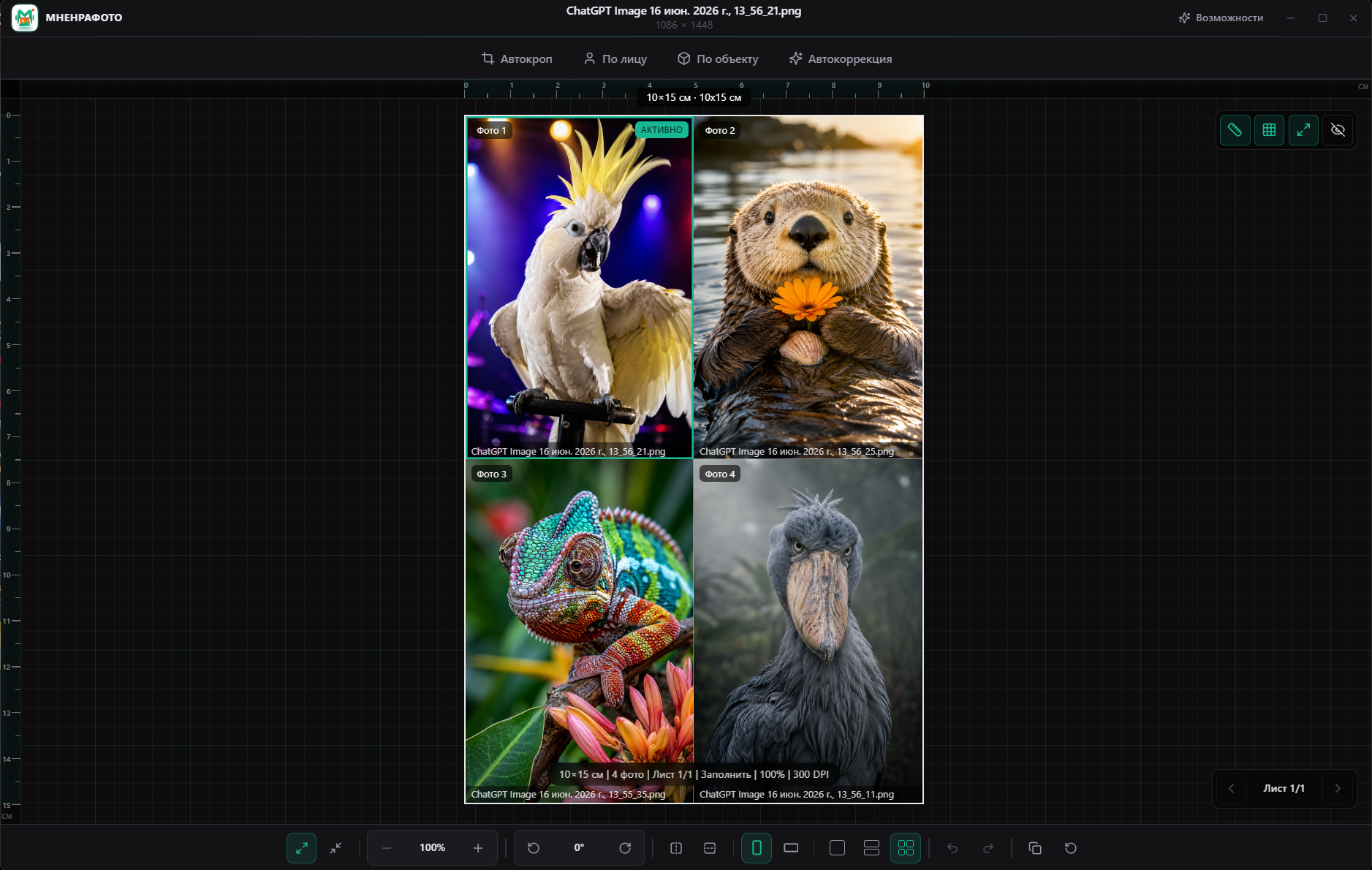
Task: Click the Фото 4 label
Action: (x=720, y=474)
